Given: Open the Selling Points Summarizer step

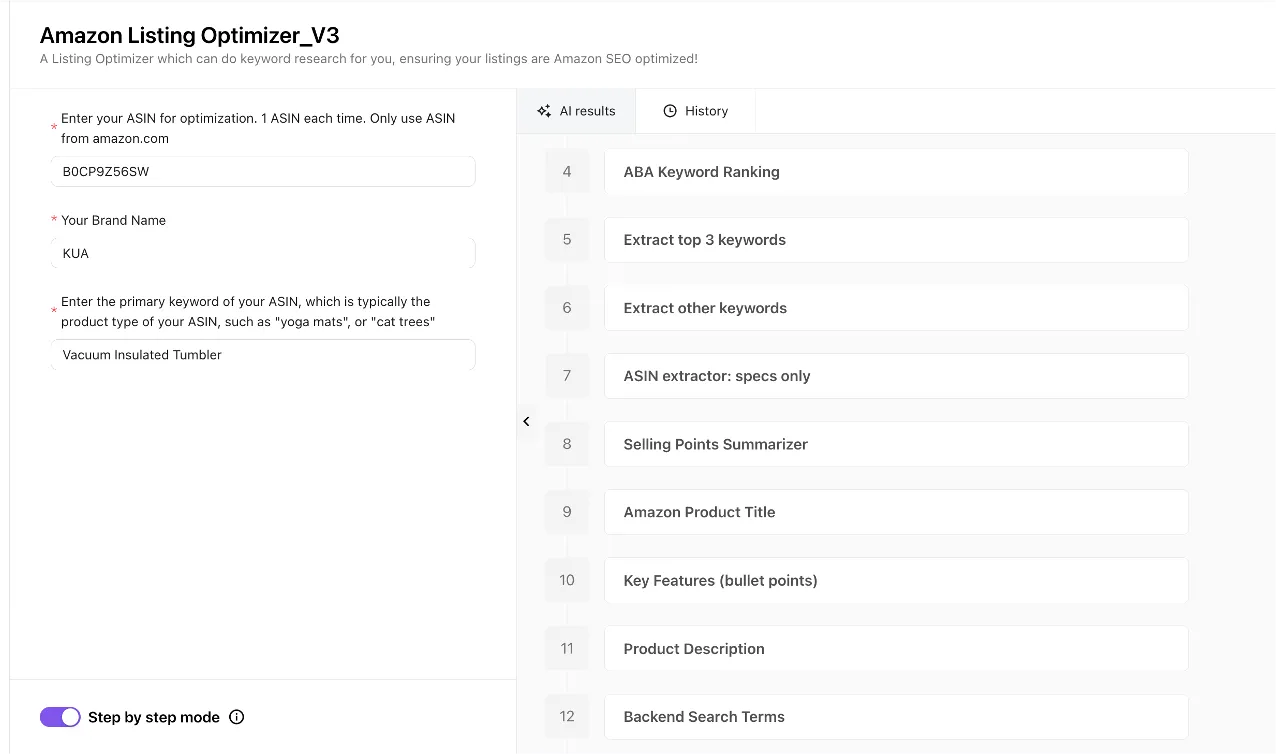Looking at the screenshot, I should click(895, 444).
